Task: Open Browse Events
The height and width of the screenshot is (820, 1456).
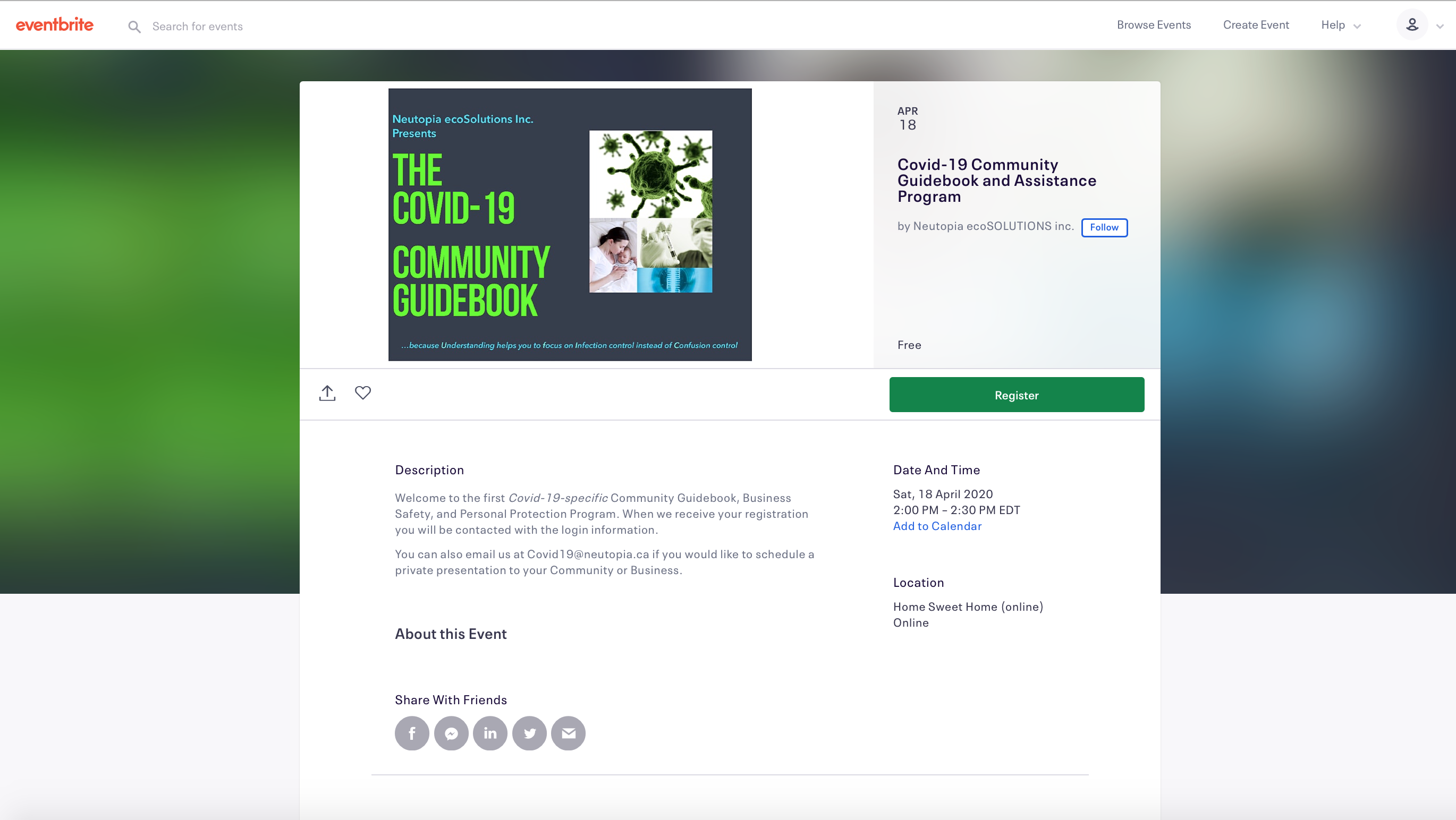Action: (x=1153, y=25)
